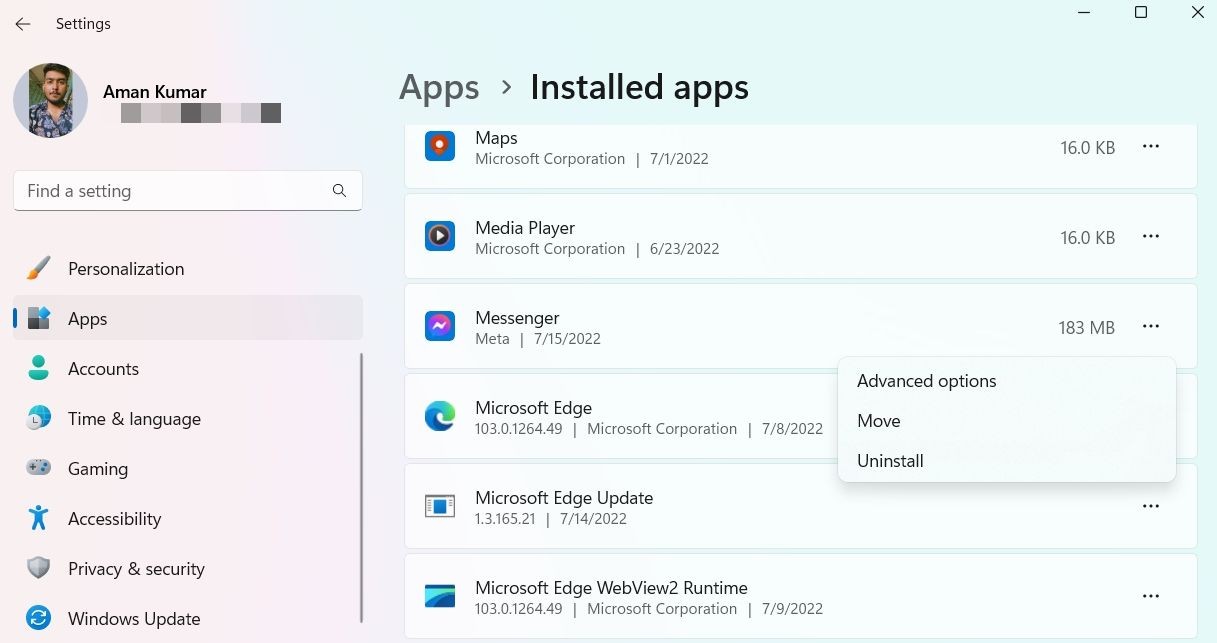Click the Edge WebView2 Runtime icon
Screen dimensions: 1217x643
[x=440, y=597]
